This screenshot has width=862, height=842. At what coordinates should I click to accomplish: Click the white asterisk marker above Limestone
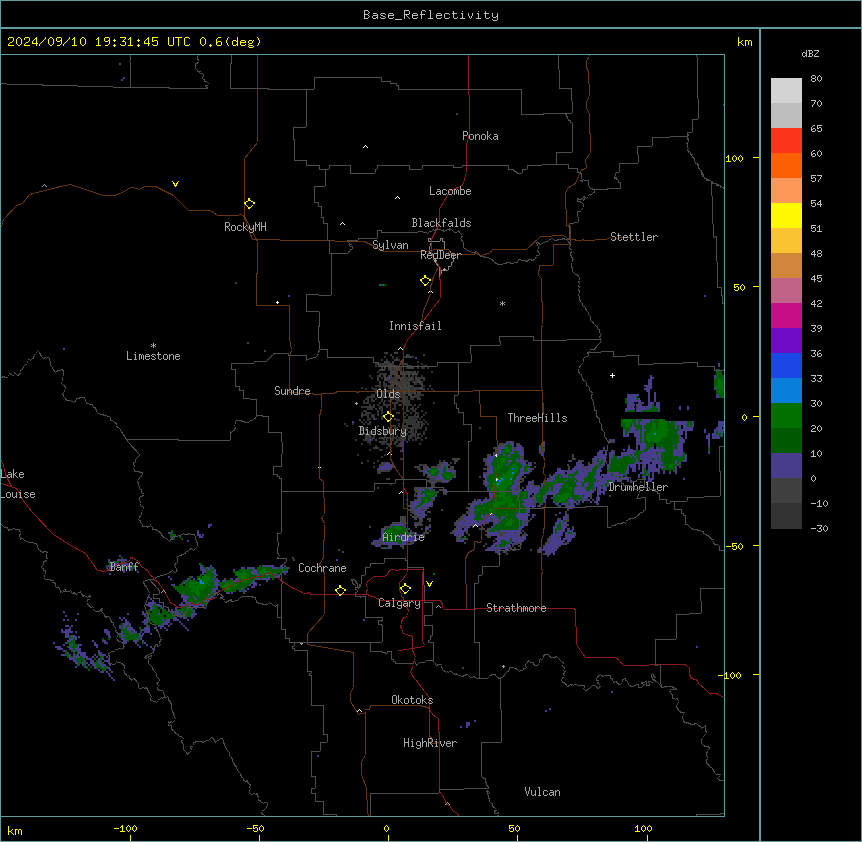coord(153,346)
